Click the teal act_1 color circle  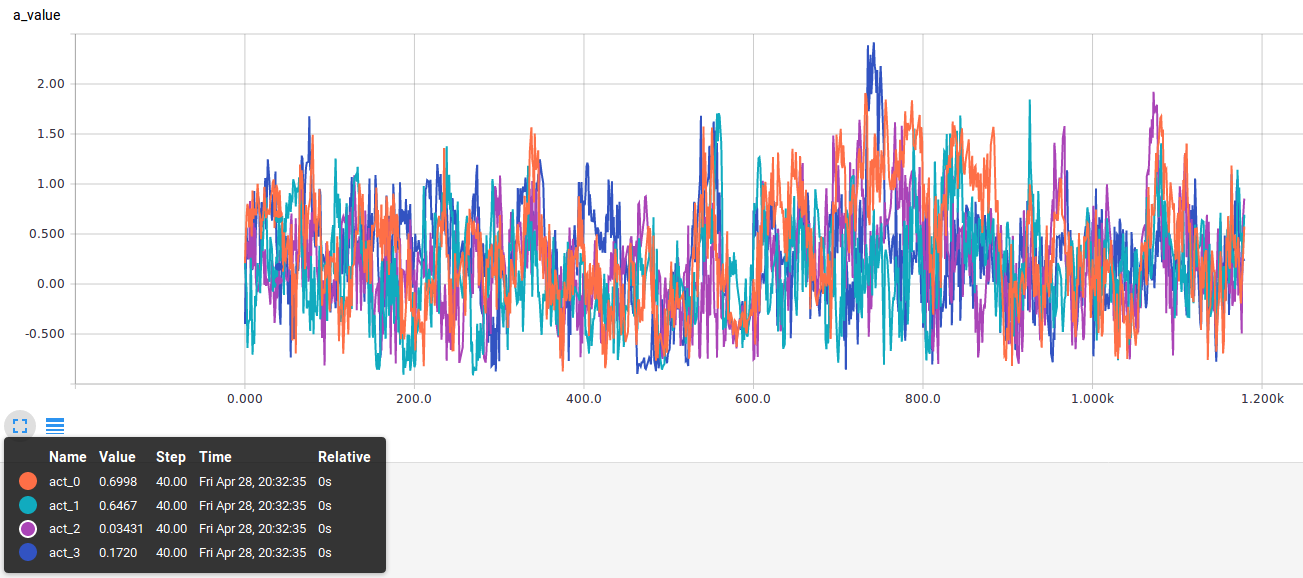coord(28,505)
